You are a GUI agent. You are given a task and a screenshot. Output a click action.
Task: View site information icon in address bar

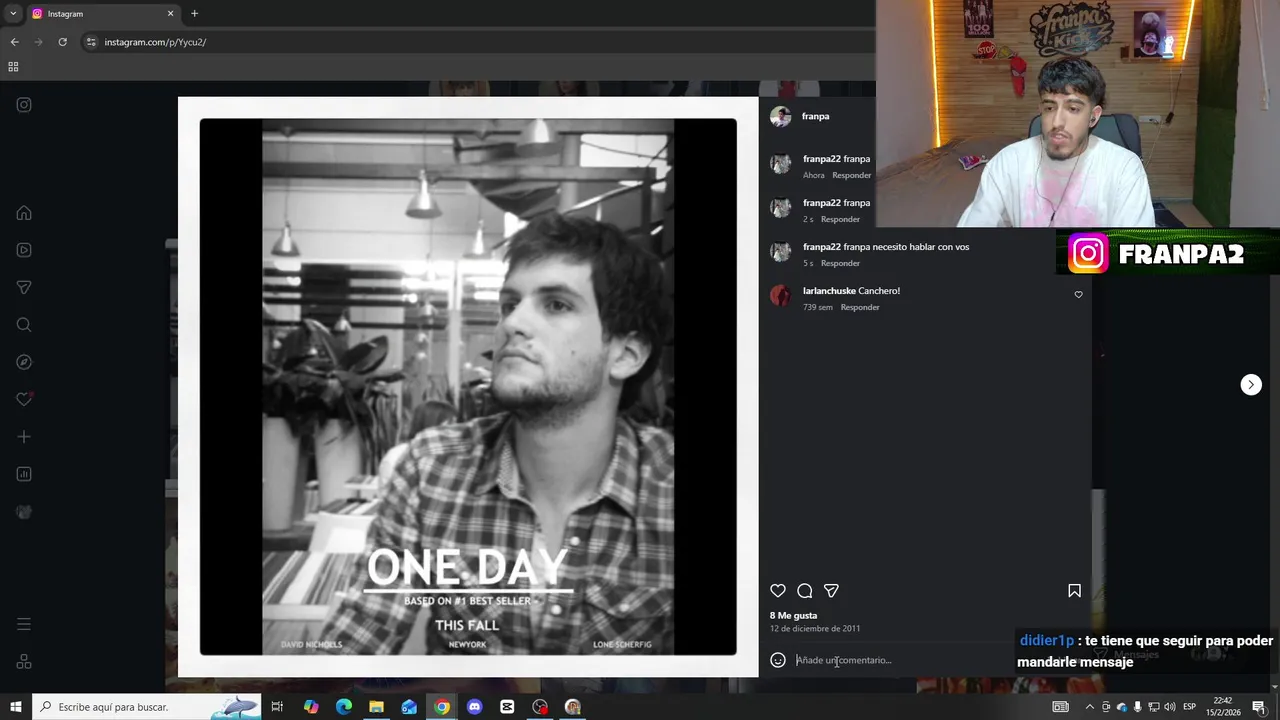91,42
